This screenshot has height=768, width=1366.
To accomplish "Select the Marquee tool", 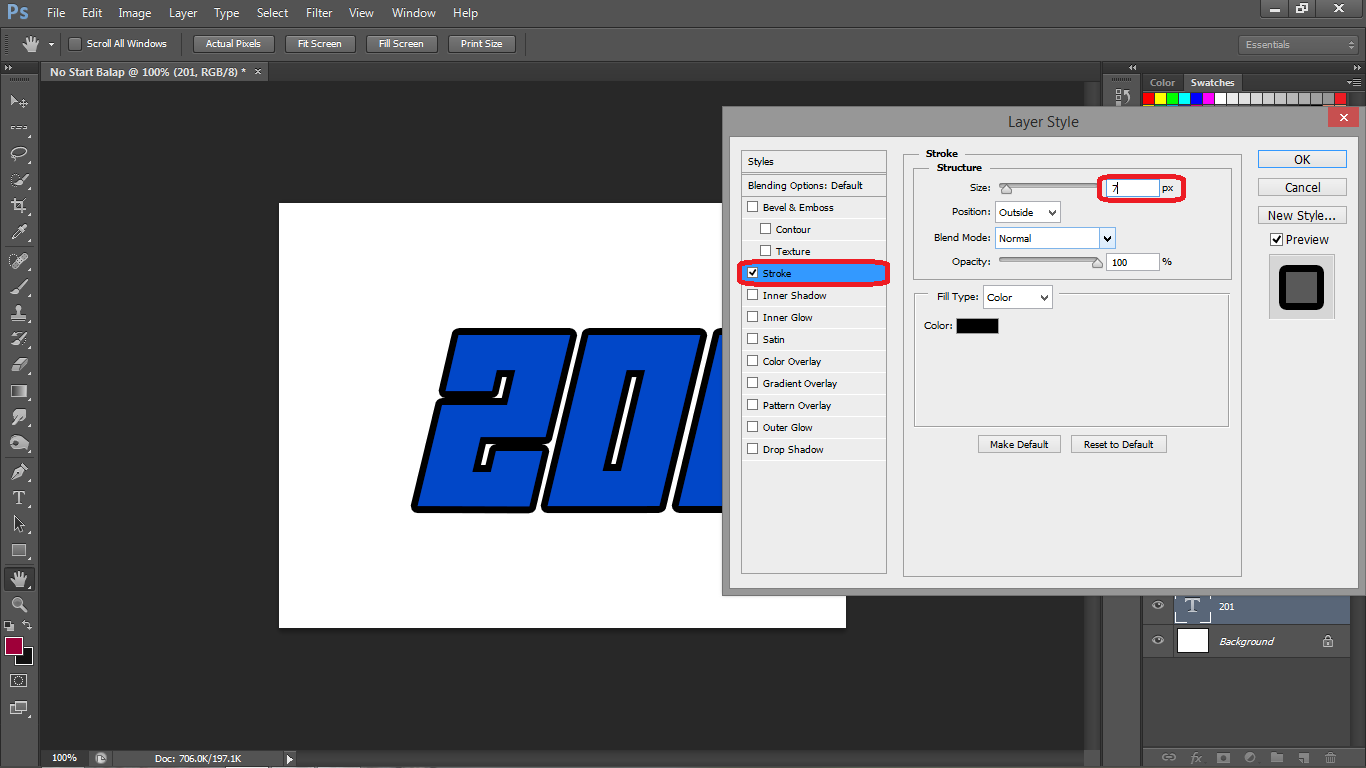I will (19, 128).
